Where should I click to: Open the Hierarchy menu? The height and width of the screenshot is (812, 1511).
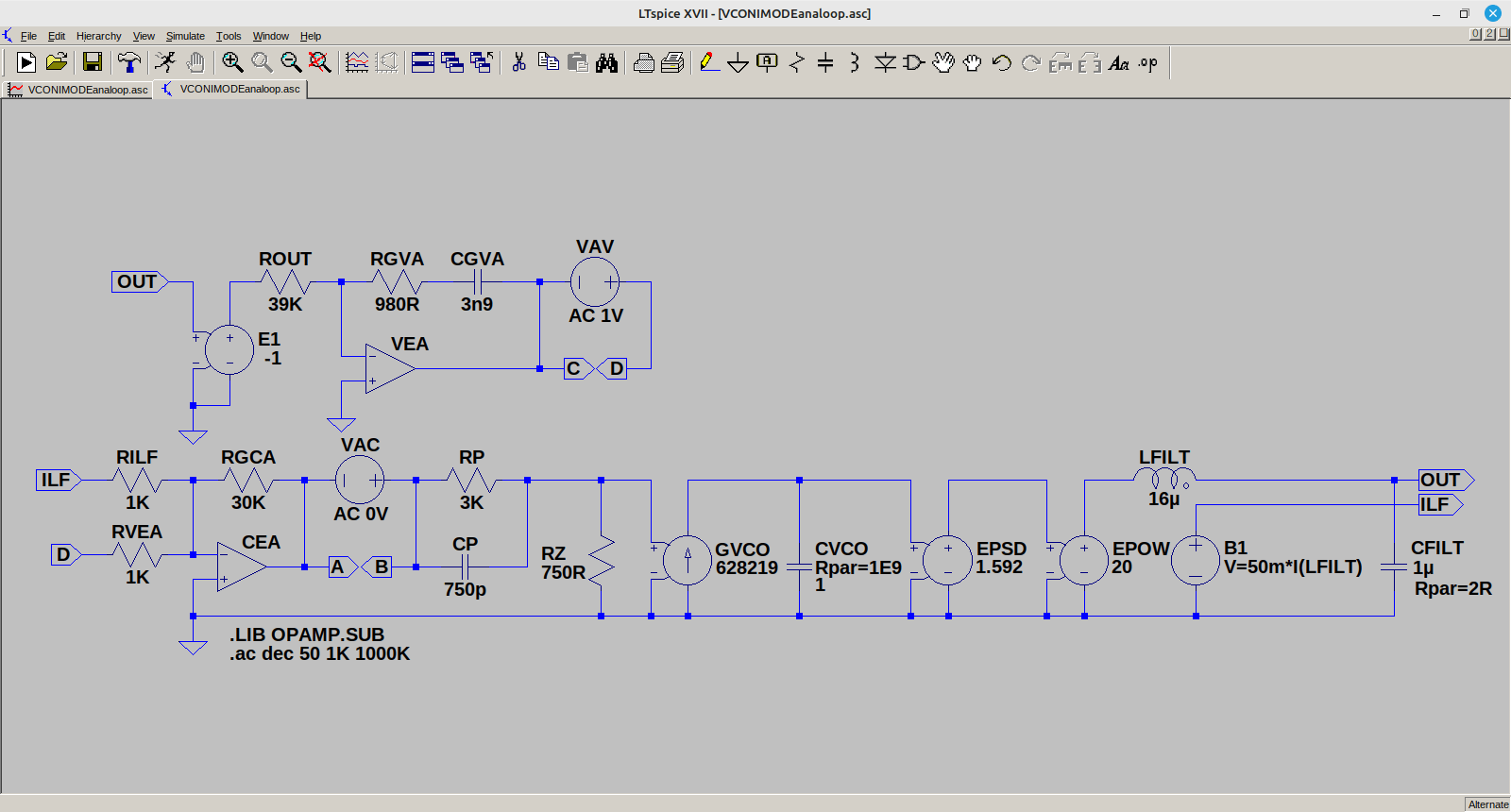coord(98,36)
